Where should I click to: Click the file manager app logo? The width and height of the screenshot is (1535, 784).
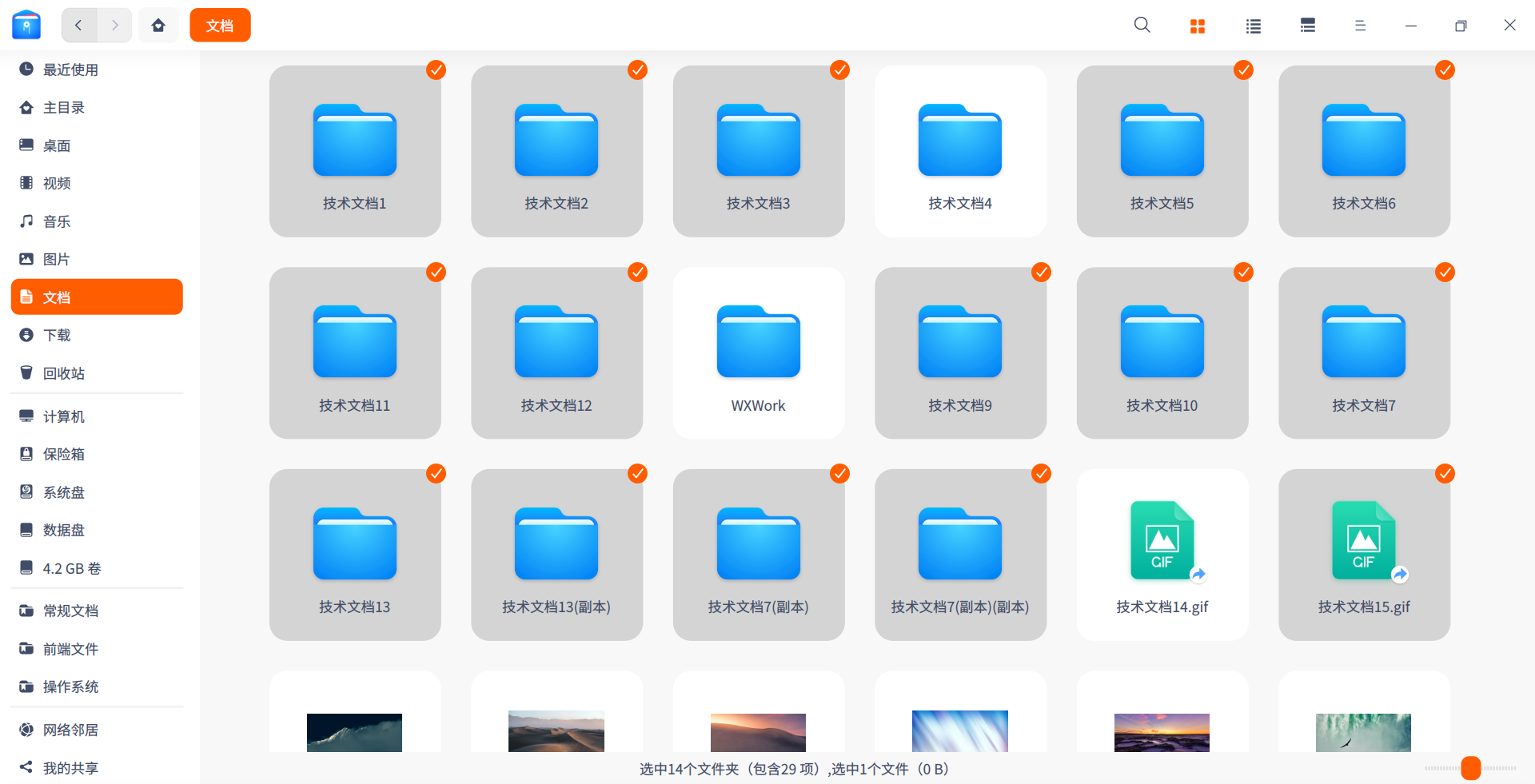point(26,26)
